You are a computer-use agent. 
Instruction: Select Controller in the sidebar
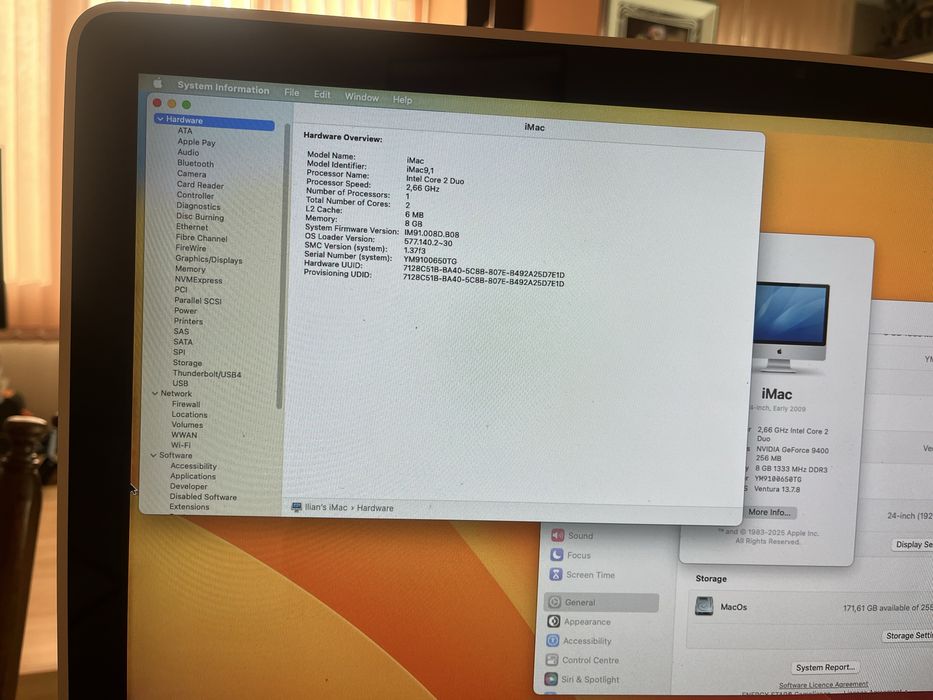click(x=195, y=195)
